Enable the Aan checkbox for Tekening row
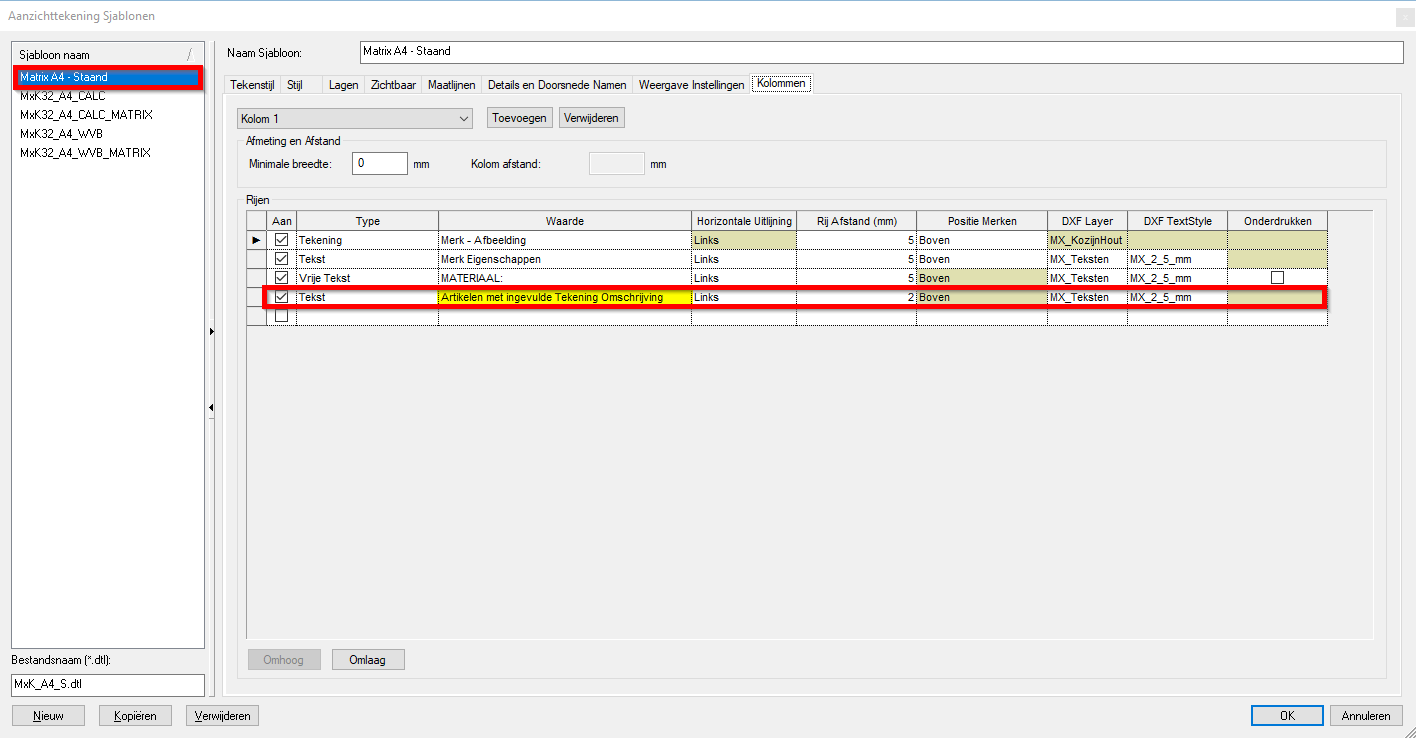 point(281,240)
